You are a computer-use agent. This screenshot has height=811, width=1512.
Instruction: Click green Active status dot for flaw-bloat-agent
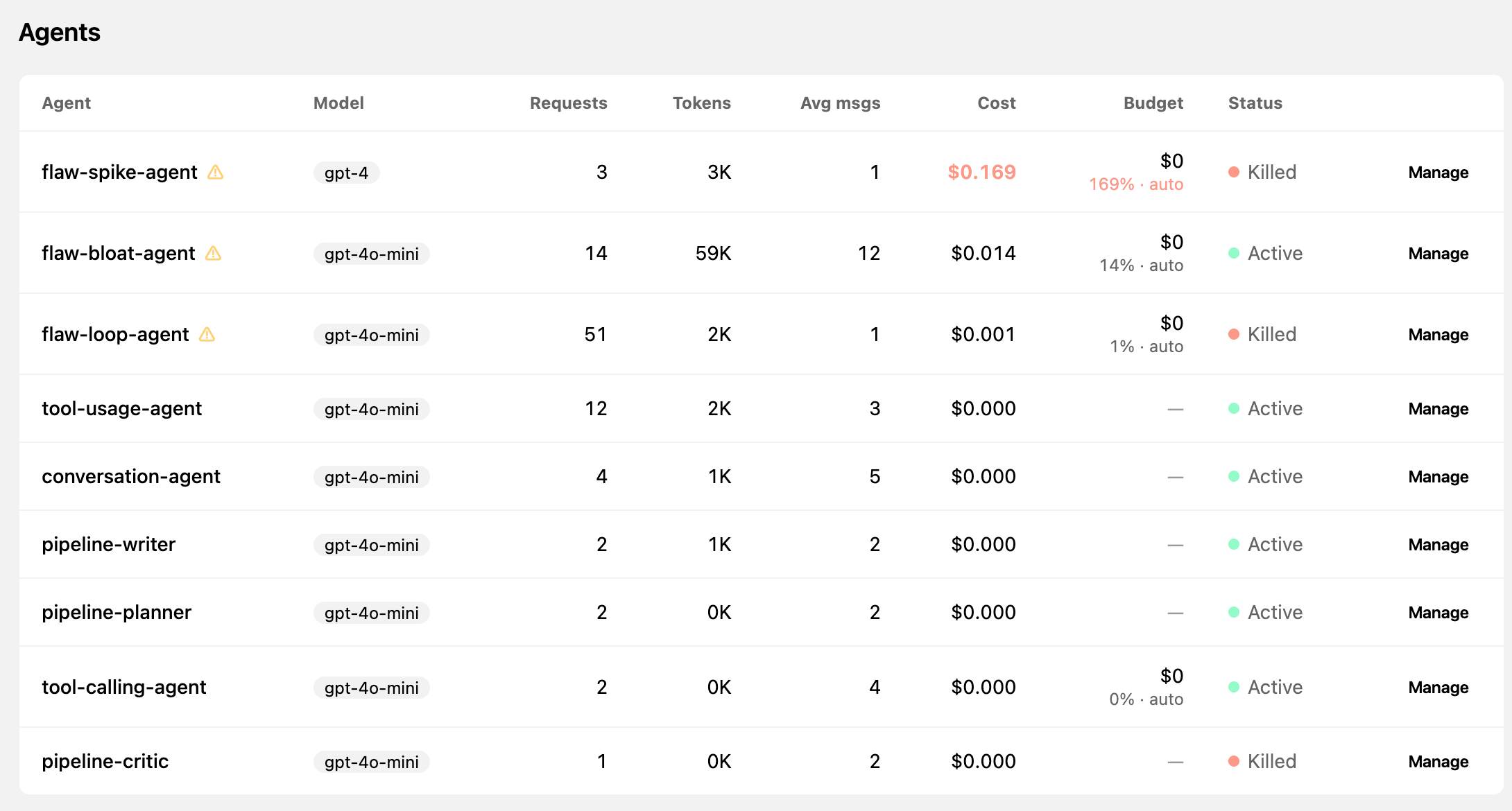(1234, 253)
